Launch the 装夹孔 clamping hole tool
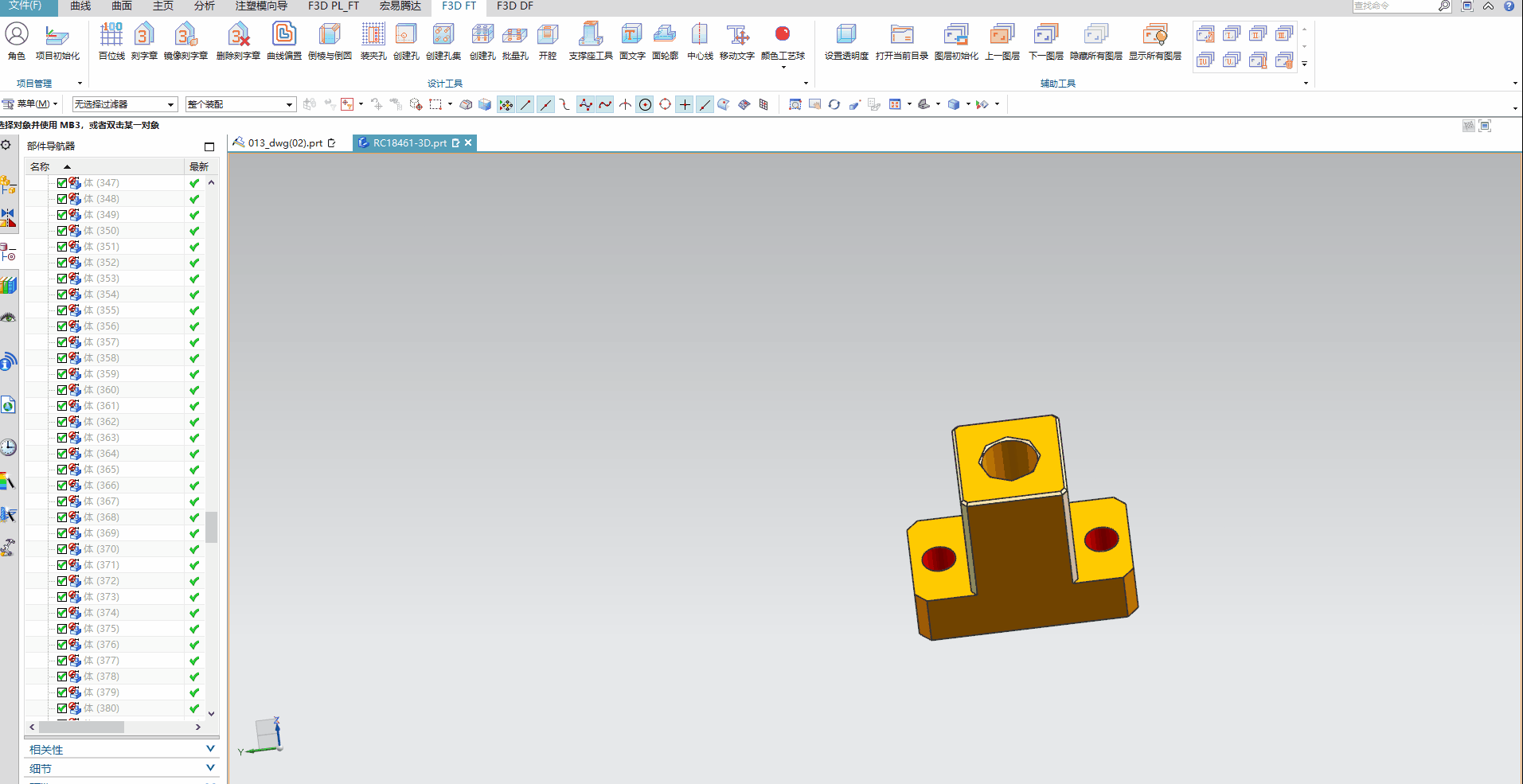This screenshot has height=784, width=1523. click(x=373, y=41)
